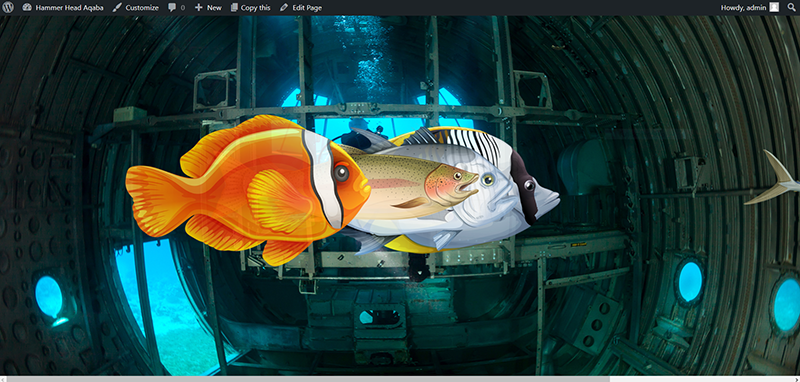
Task: Click the page-copy icon next to Copy this
Action: [234, 8]
